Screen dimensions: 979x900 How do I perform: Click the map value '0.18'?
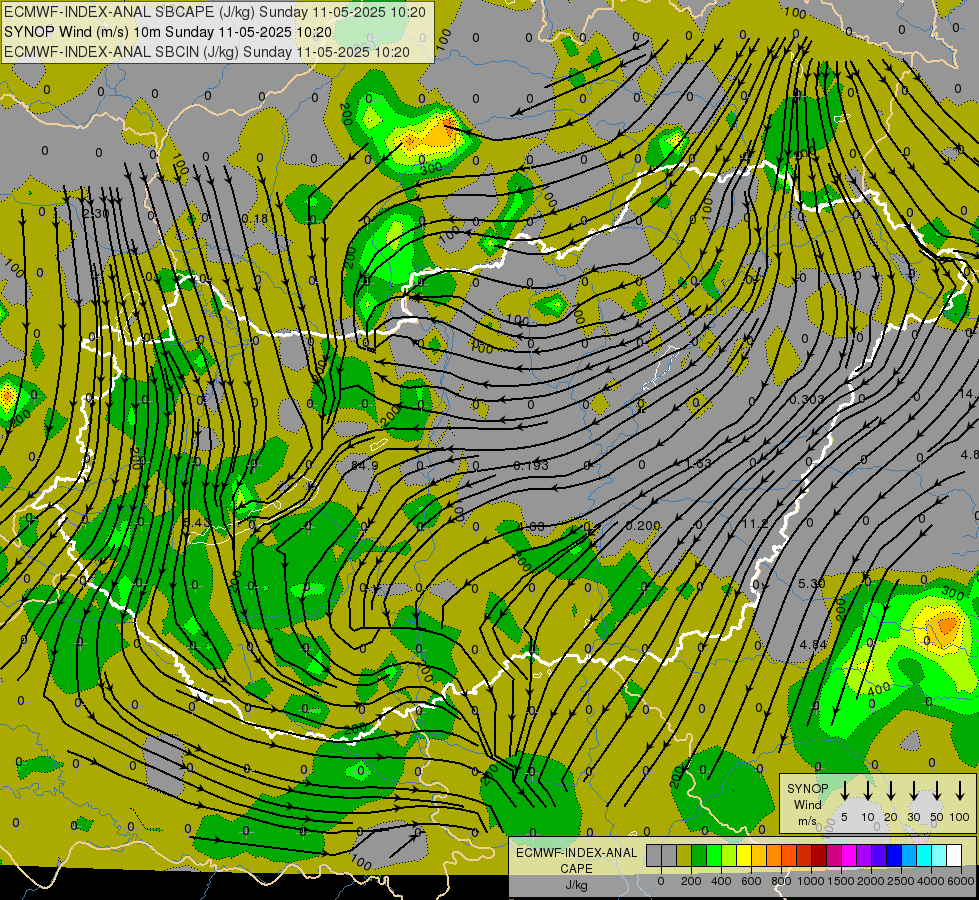pyautogui.click(x=254, y=218)
